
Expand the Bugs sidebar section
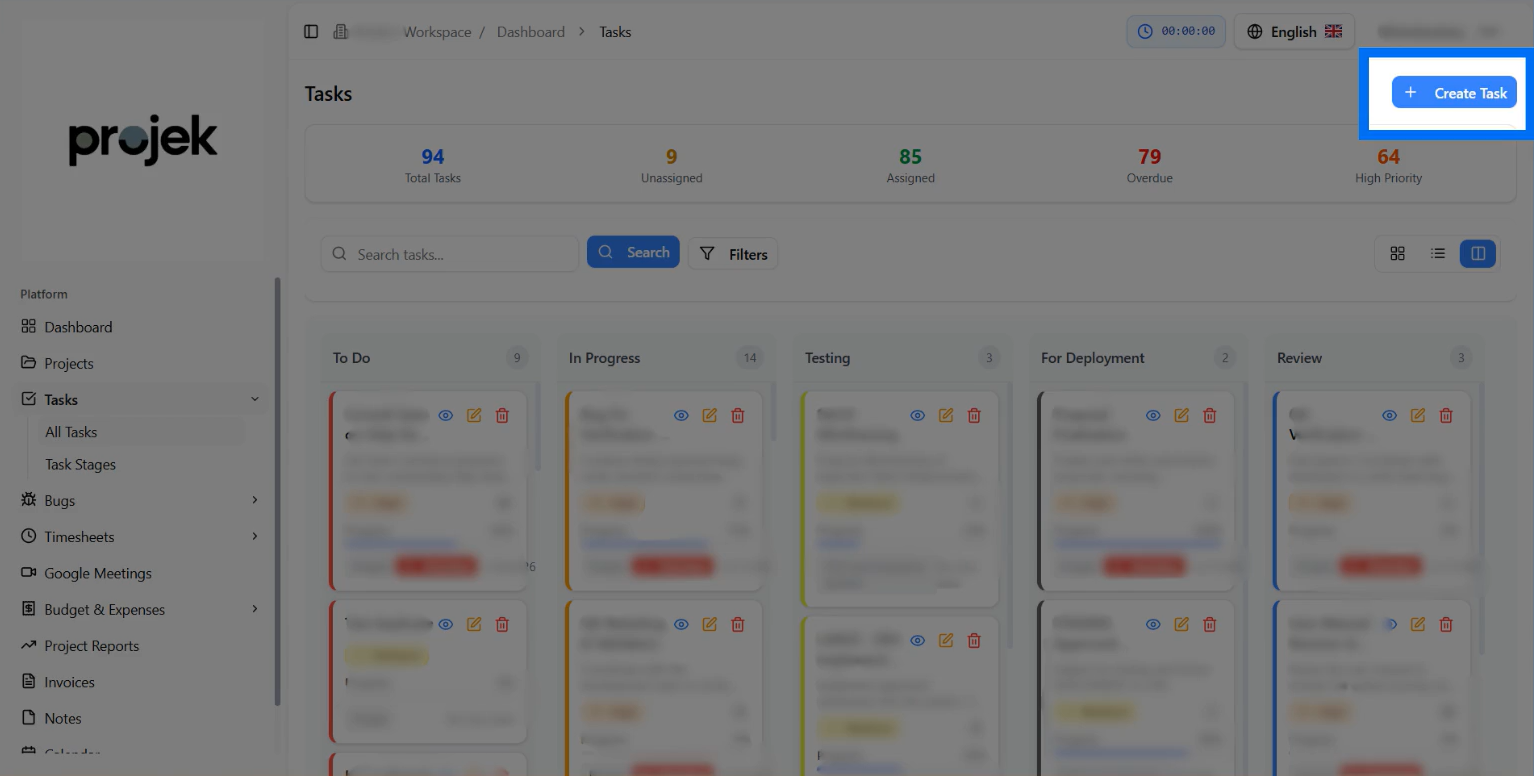tap(255, 500)
